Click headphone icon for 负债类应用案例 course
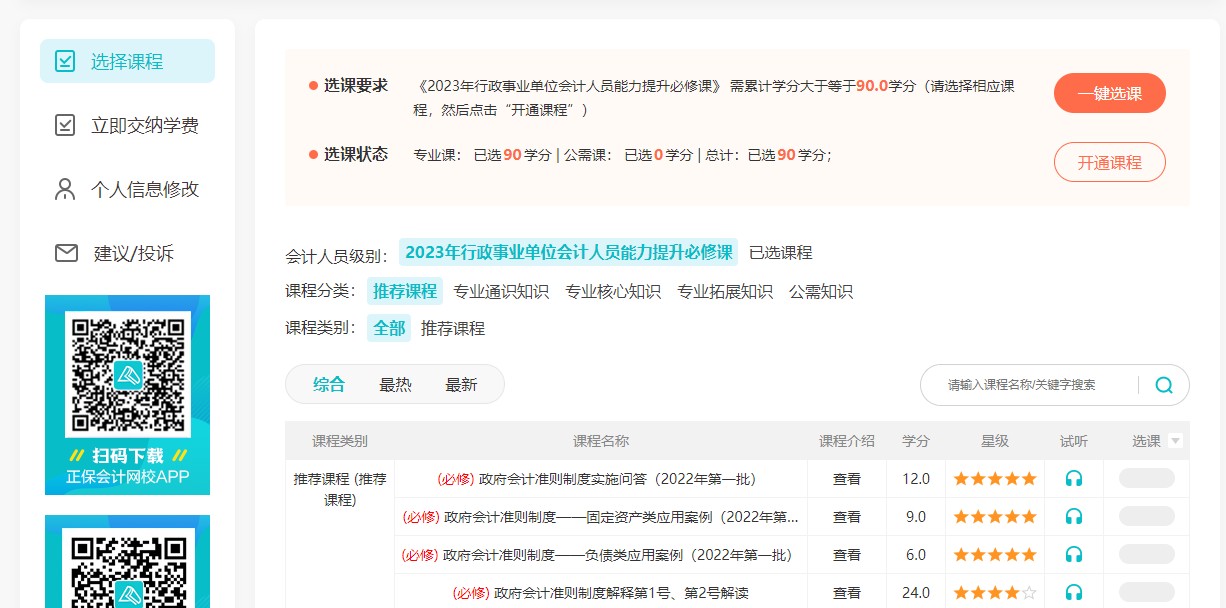This screenshot has width=1226, height=608. (x=1074, y=555)
